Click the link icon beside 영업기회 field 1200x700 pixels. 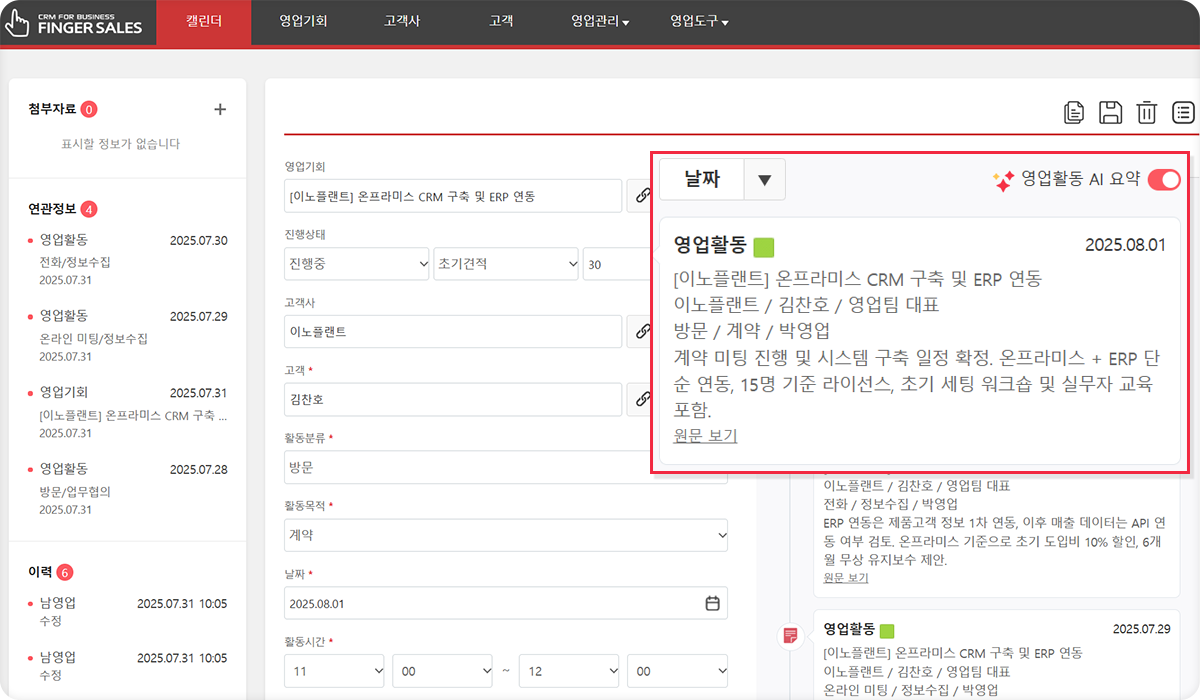coord(640,196)
